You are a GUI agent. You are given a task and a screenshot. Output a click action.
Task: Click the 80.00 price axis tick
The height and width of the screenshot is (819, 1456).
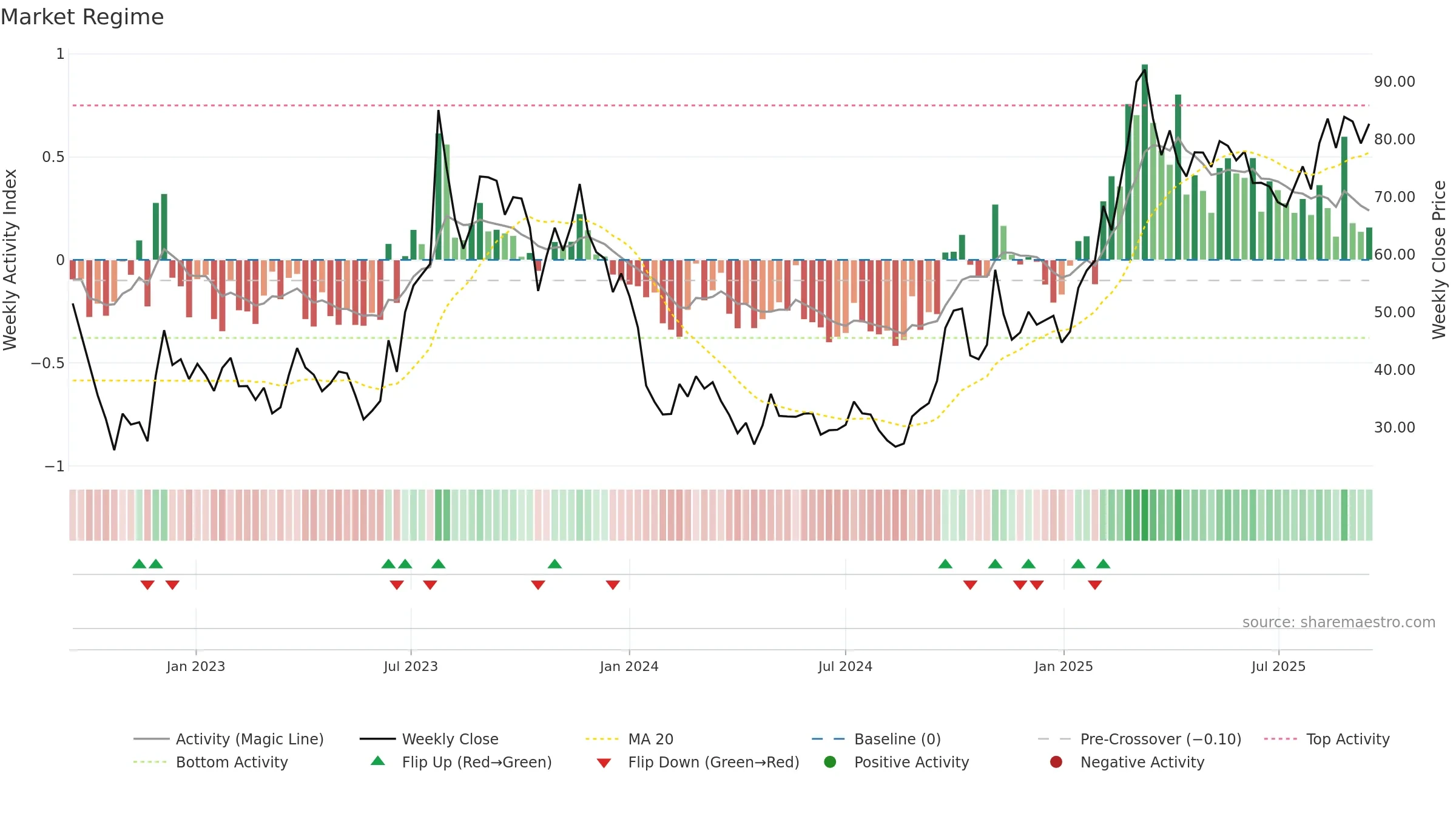(1395, 140)
